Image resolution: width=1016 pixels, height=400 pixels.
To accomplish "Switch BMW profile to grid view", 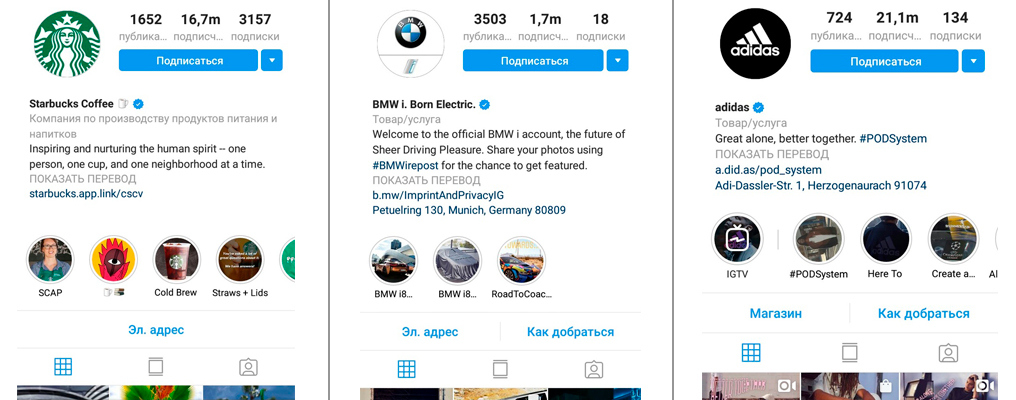I will [x=406, y=369].
